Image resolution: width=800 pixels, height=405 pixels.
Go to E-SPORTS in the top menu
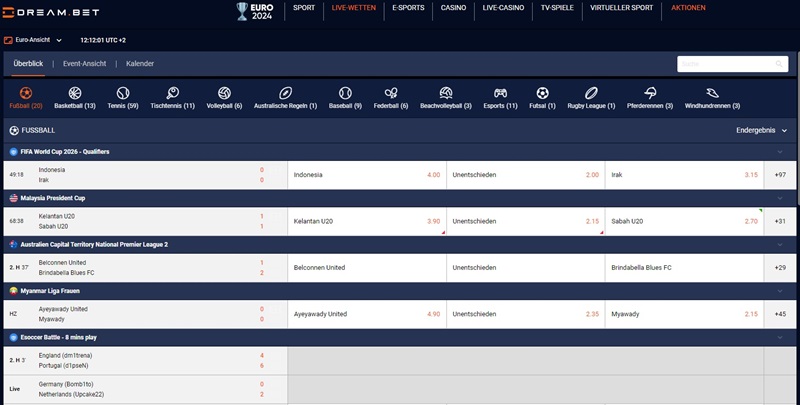[408, 8]
